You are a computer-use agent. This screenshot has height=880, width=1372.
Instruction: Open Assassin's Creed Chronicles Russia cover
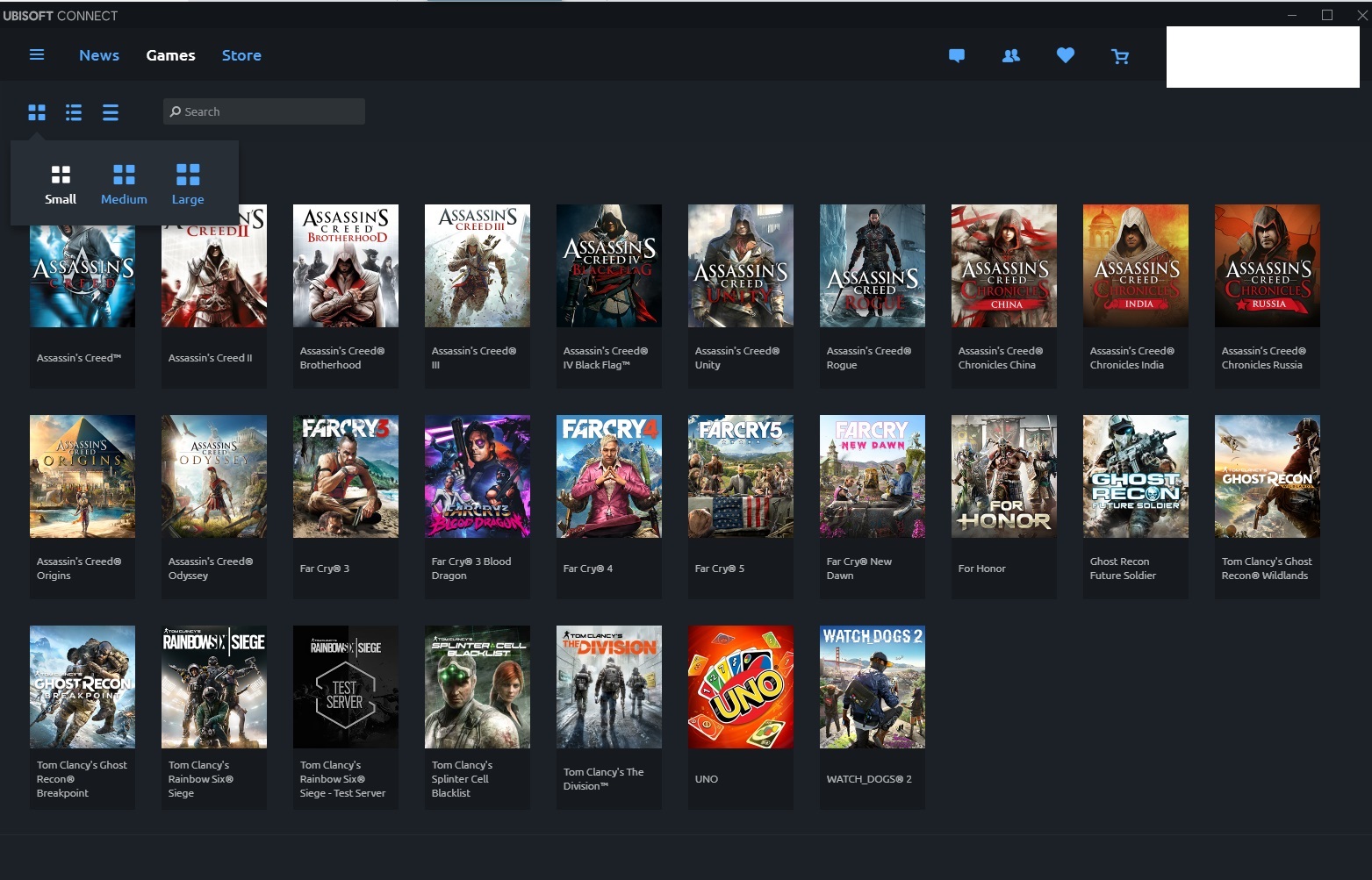[1268, 266]
